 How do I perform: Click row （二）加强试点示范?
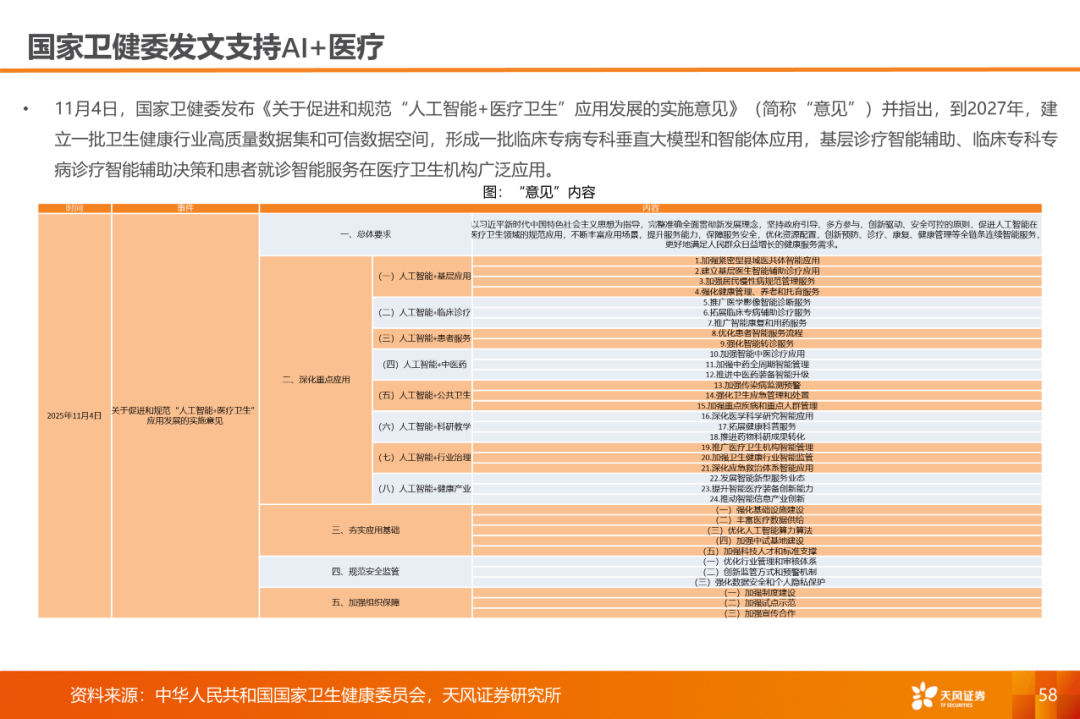point(757,603)
